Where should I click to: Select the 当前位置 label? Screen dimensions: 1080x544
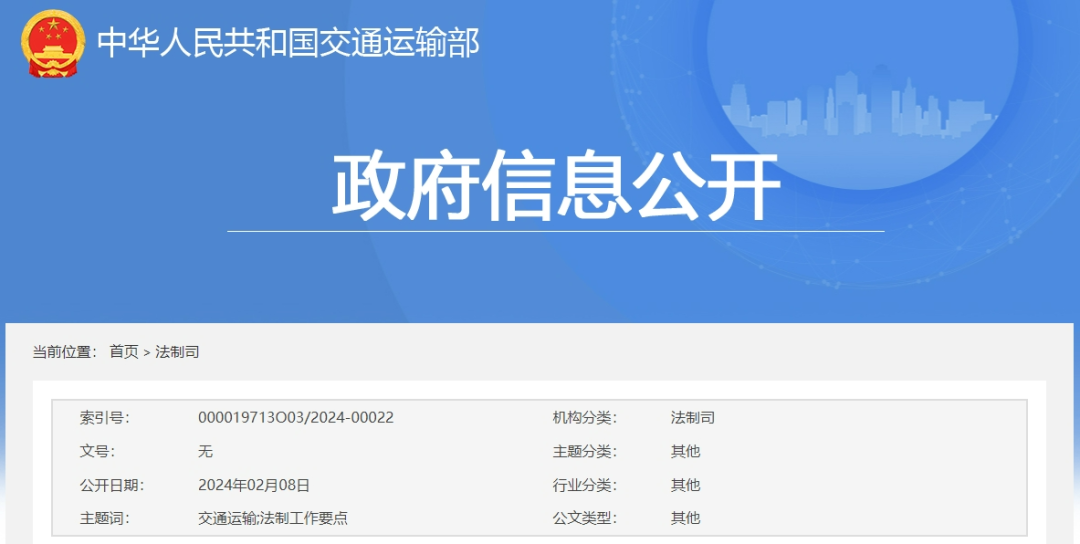click(65, 352)
